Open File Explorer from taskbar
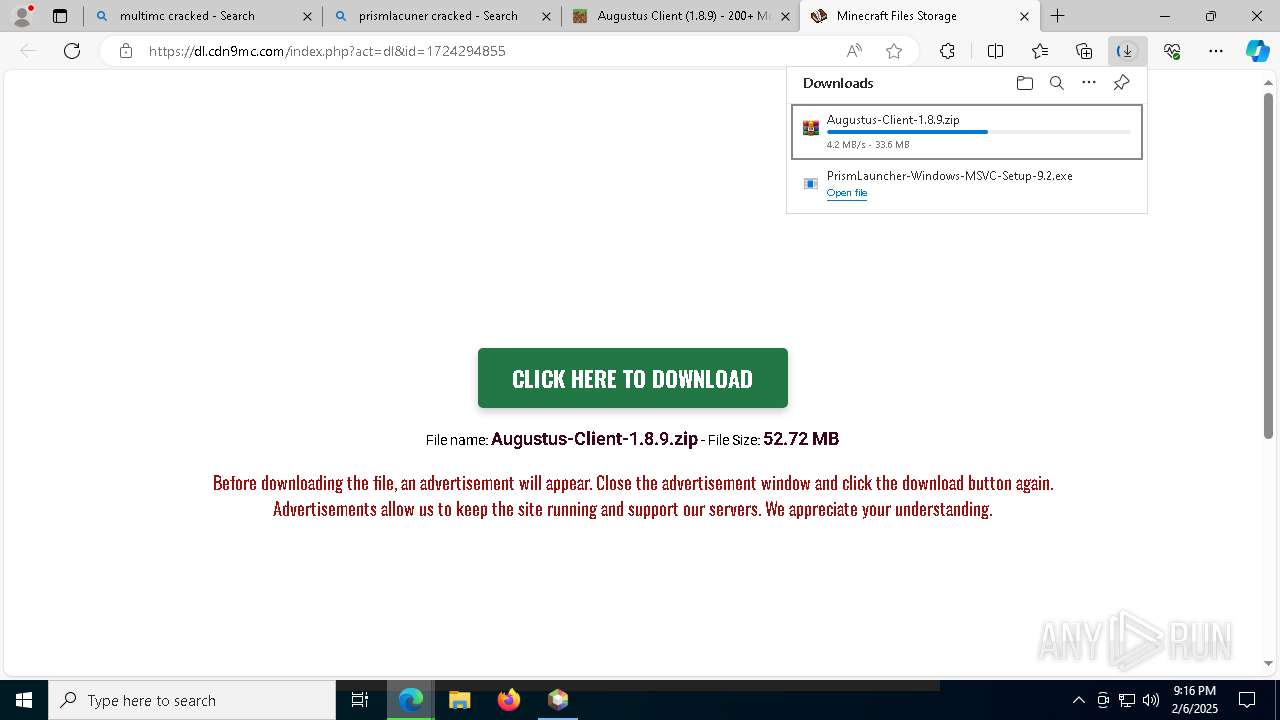 pos(460,700)
